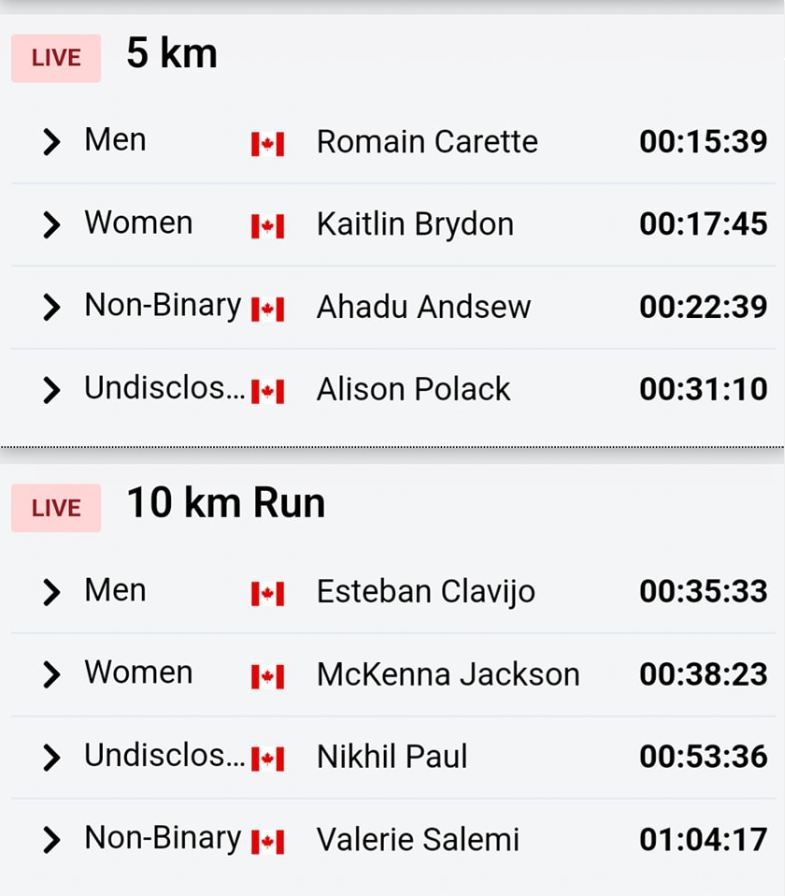Click Canadian flag next to Romain Carette
Image resolution: width=785 pixels, height=896 pixels.
pyautogui.click(x=267, y=144)
